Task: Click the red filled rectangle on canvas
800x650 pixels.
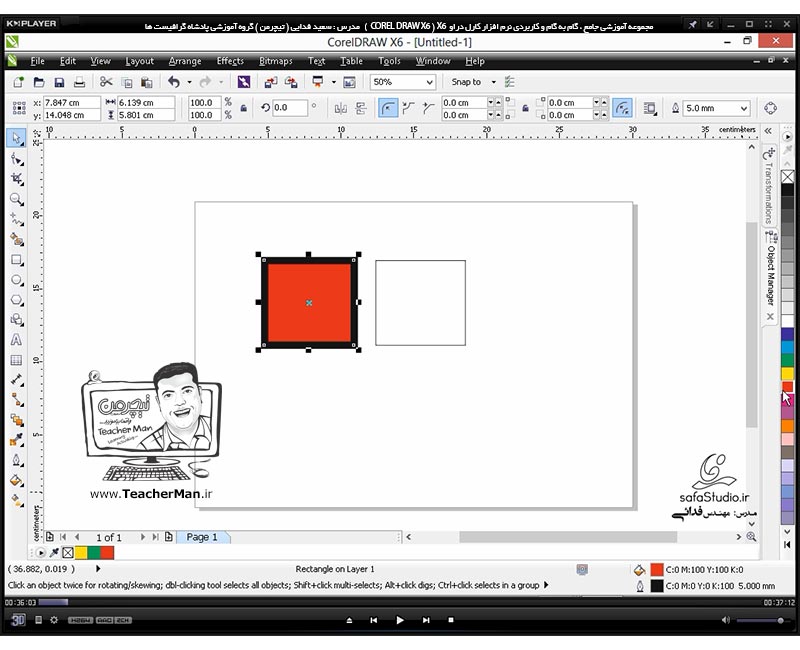Action: pyautogui.click(x=309, y=303)
